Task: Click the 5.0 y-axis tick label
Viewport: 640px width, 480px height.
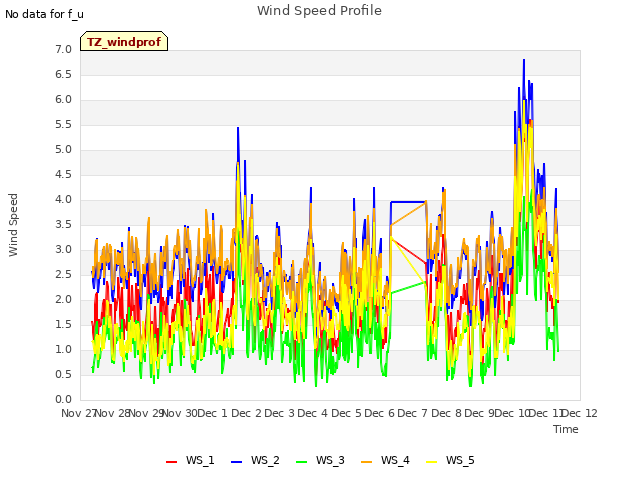Action: pyautogui.click(x=63, y=149)
